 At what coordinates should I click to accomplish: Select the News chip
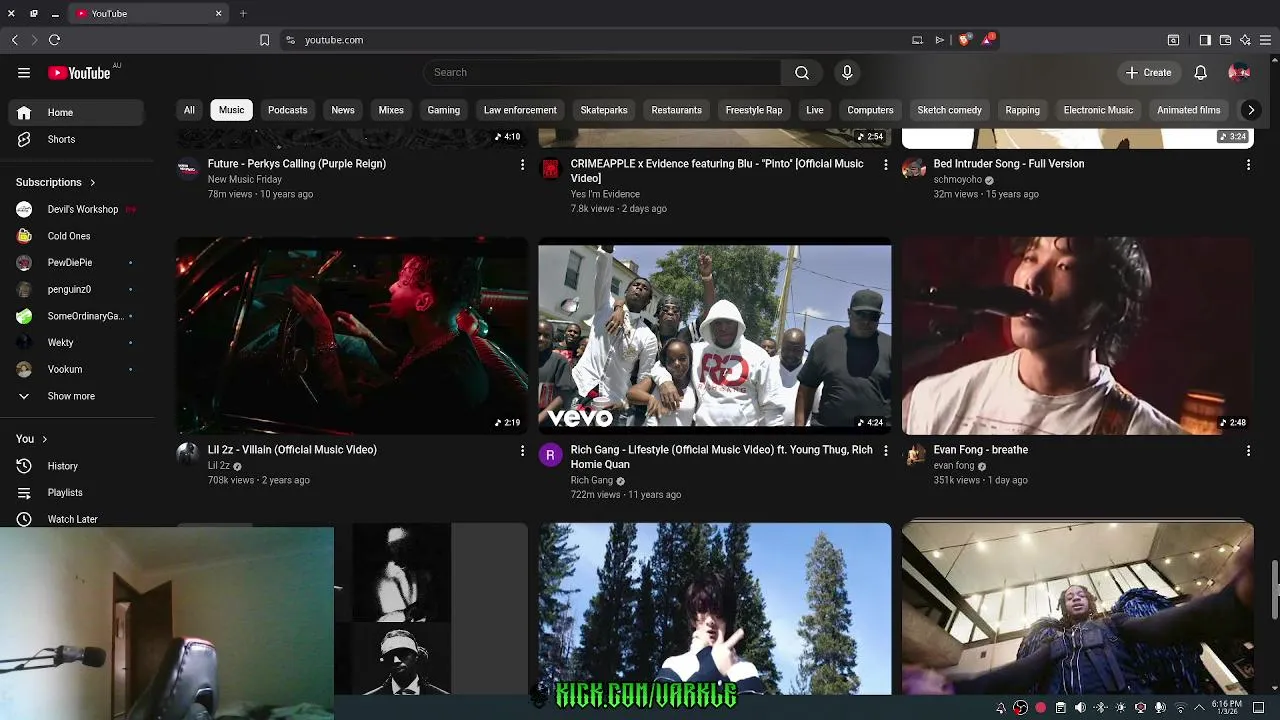(x=343, y=110)
